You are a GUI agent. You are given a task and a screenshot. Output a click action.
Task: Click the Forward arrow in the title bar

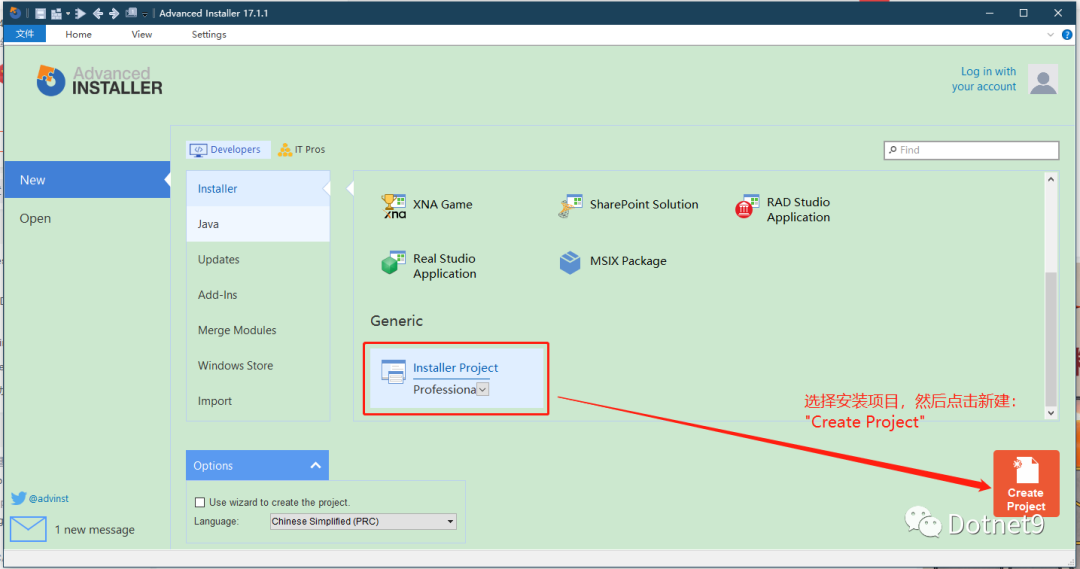pos(114,13)
